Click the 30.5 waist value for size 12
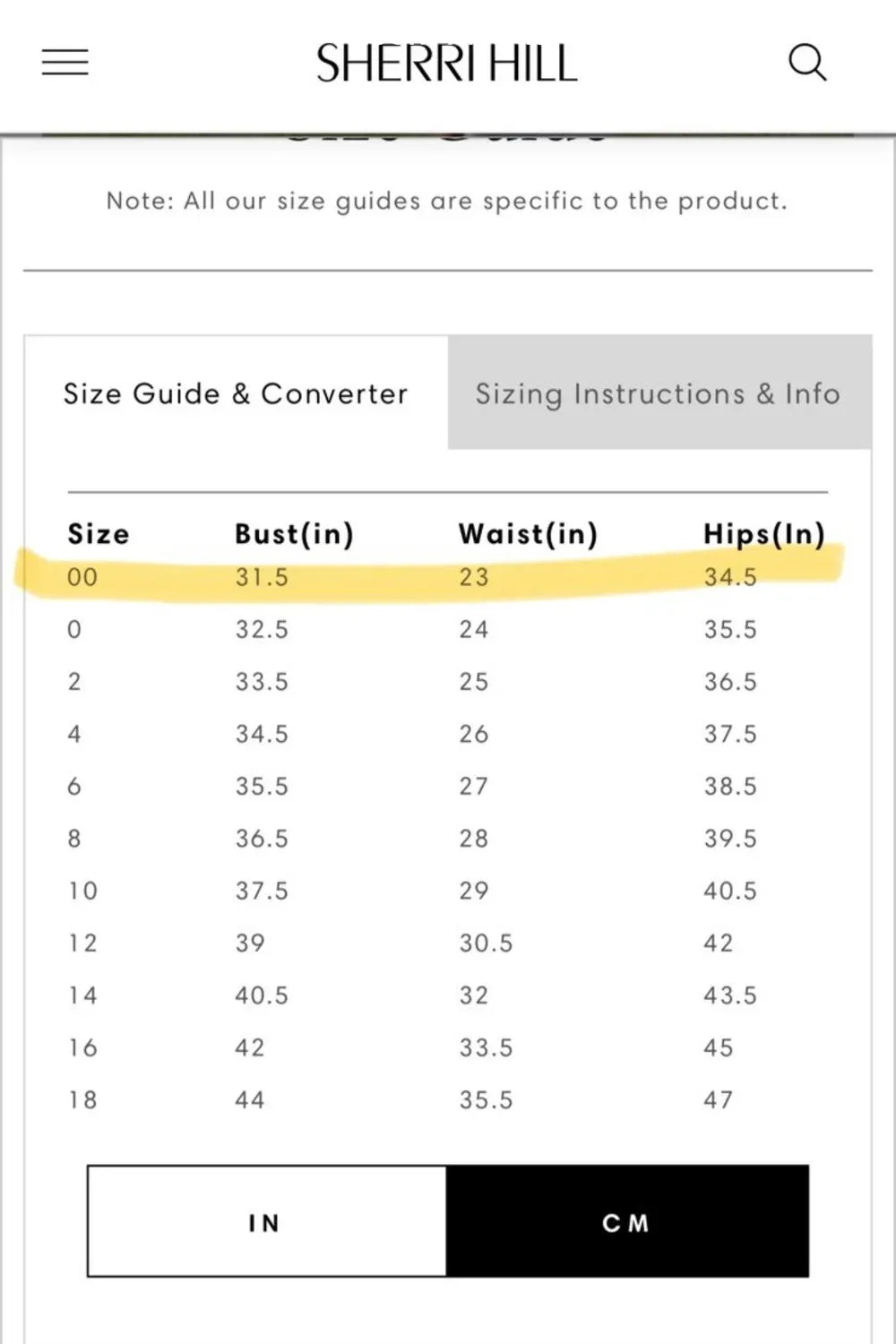Screen dimensions: 896x1344 coord(486,943)
